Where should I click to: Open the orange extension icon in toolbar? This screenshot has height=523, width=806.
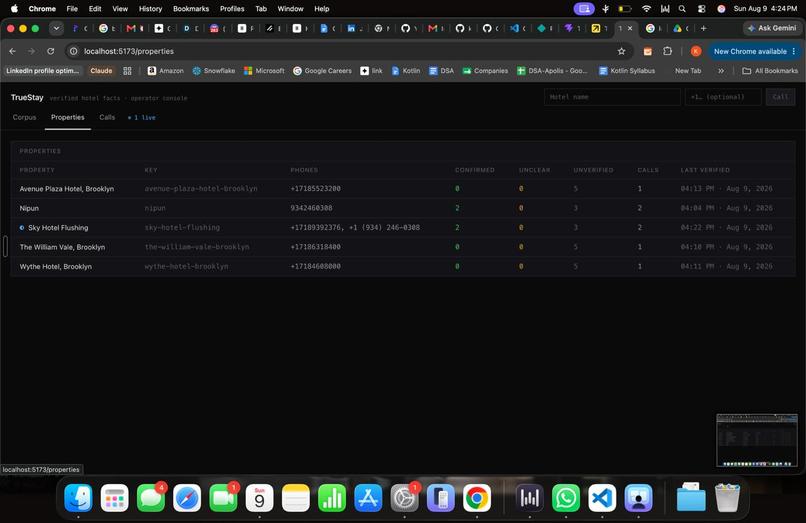[x=648, y=51]
